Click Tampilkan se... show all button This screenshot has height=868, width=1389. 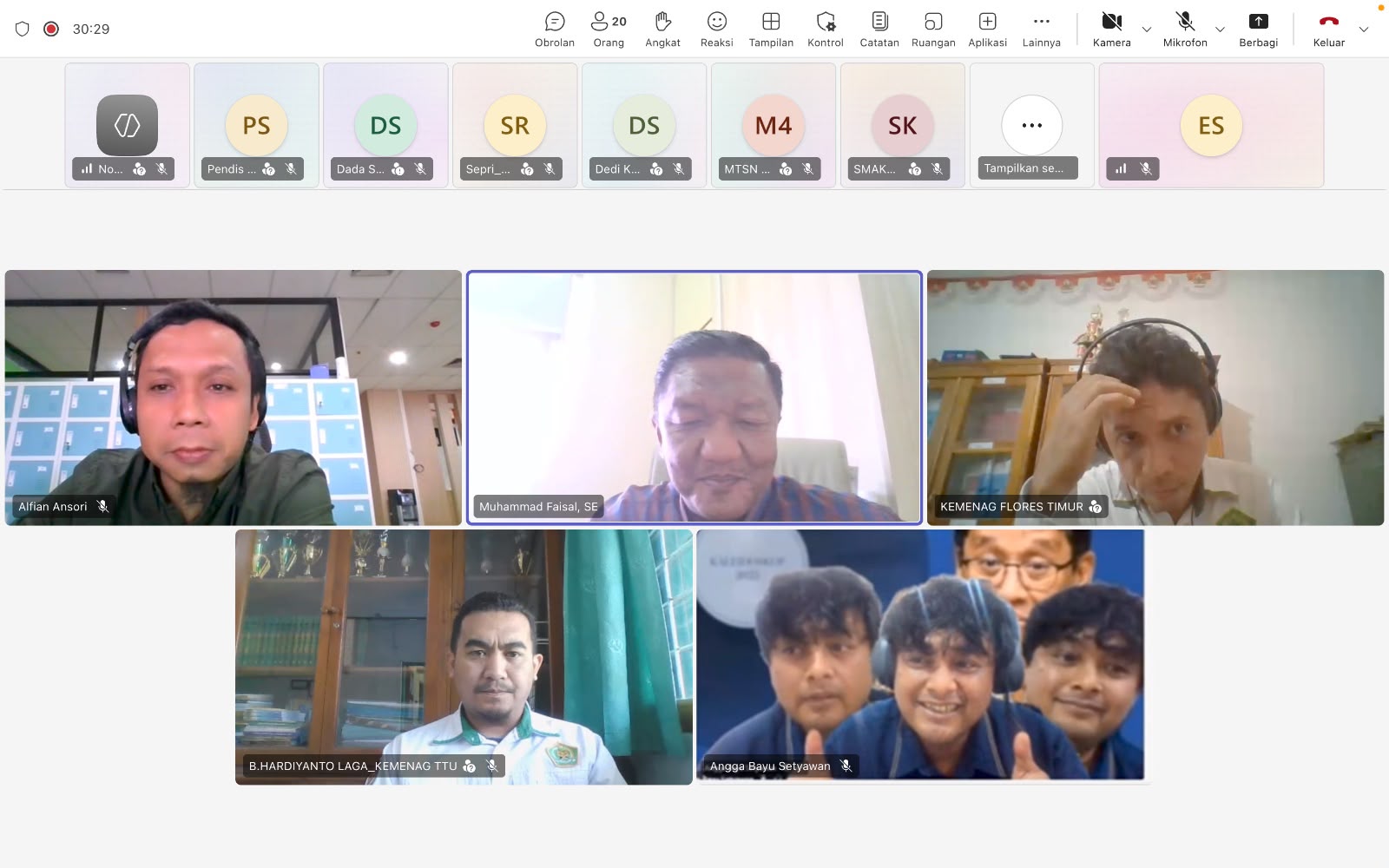(x=1028, y=168)
